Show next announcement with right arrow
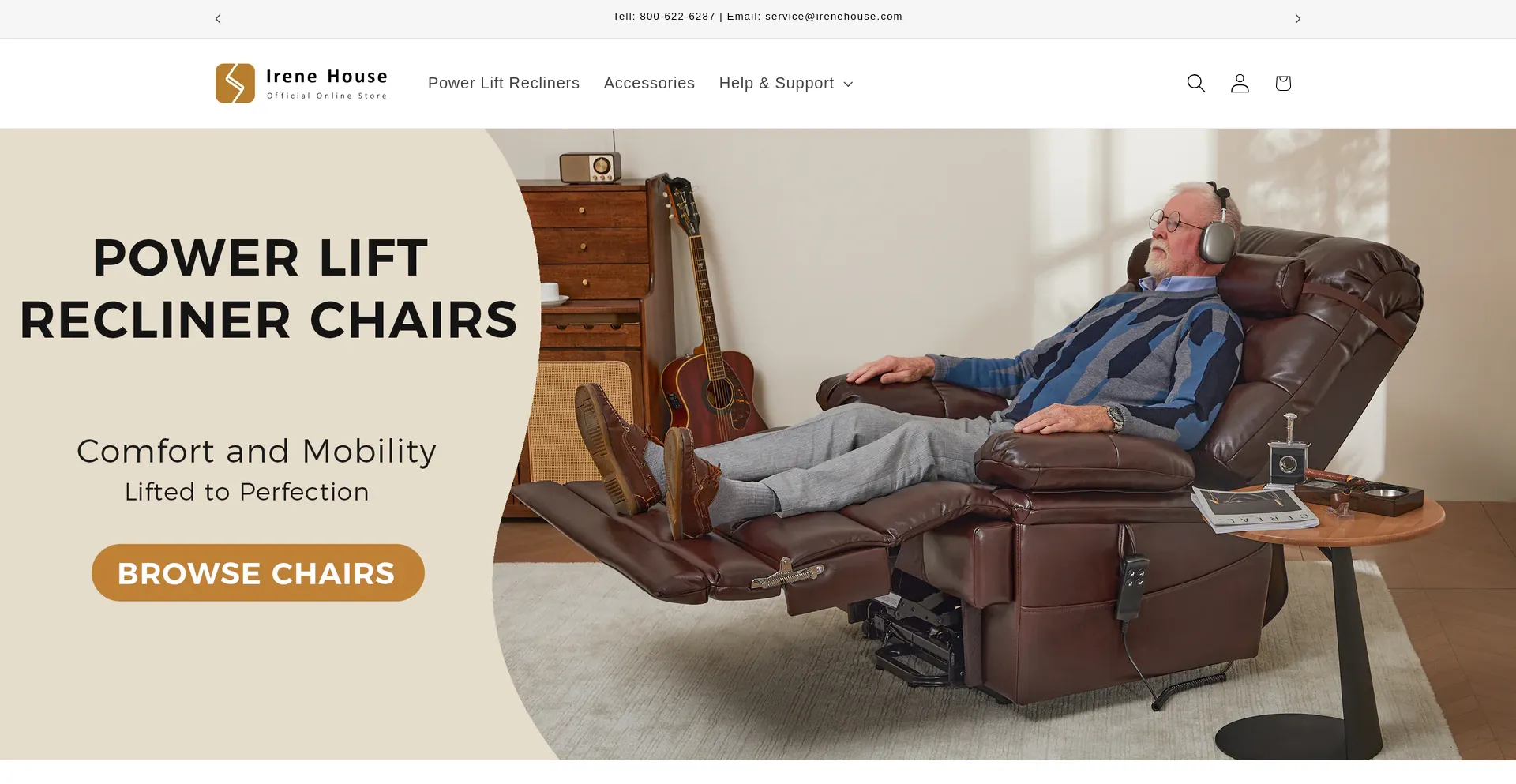 tap(1297, 18)
